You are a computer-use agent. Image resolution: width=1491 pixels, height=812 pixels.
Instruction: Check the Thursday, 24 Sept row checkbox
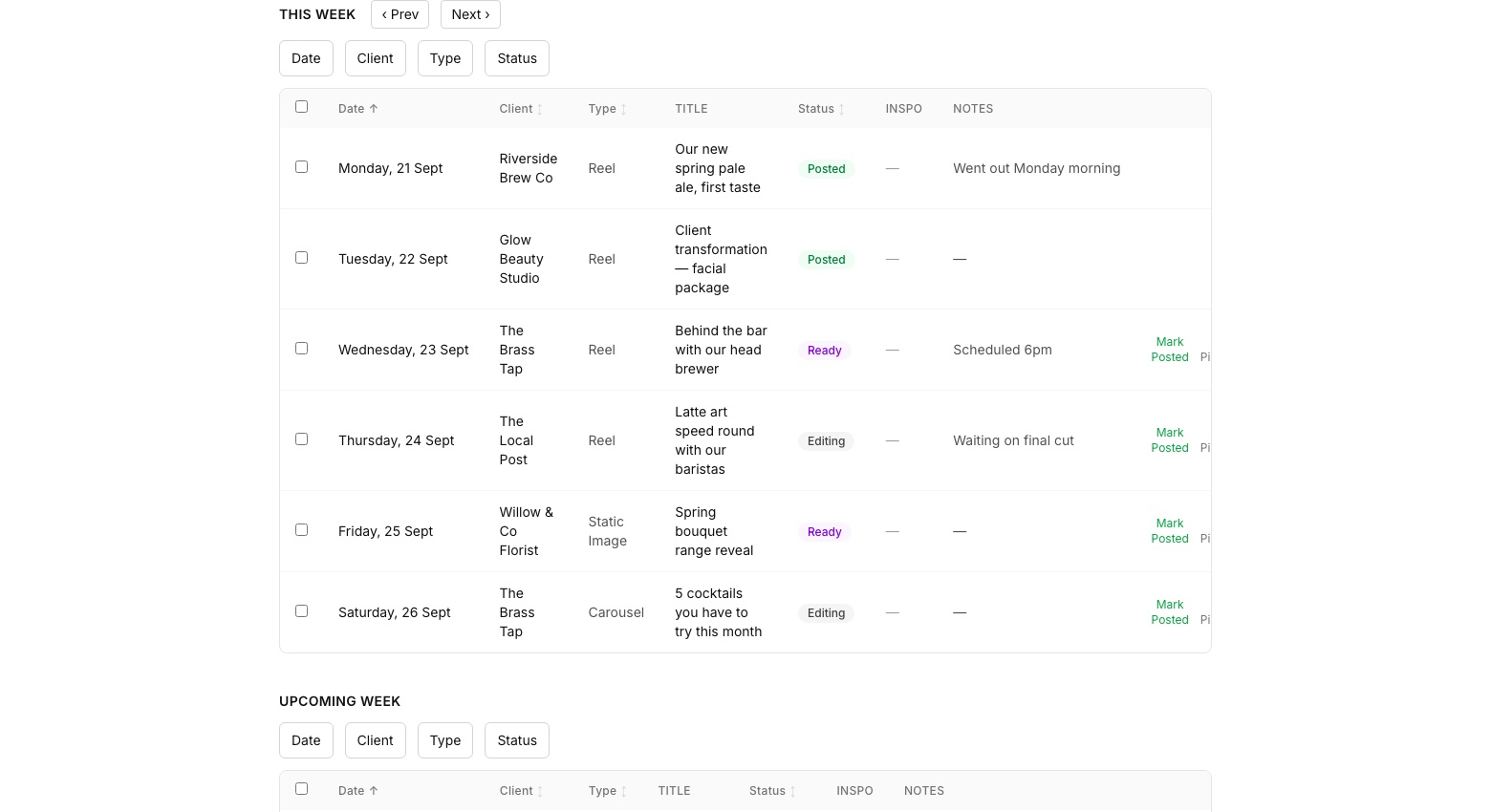[302, 439]
